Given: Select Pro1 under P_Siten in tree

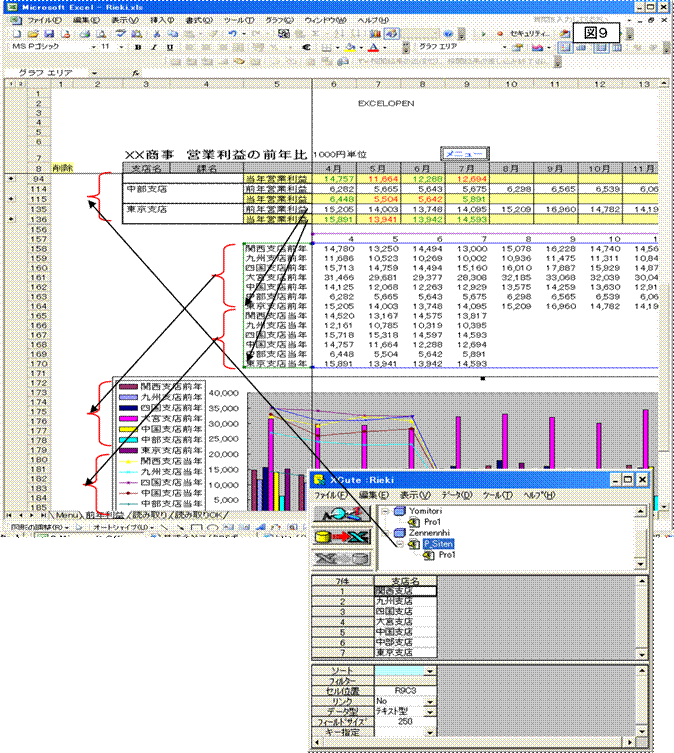Looking at the screenshot, I should (446, 555).
